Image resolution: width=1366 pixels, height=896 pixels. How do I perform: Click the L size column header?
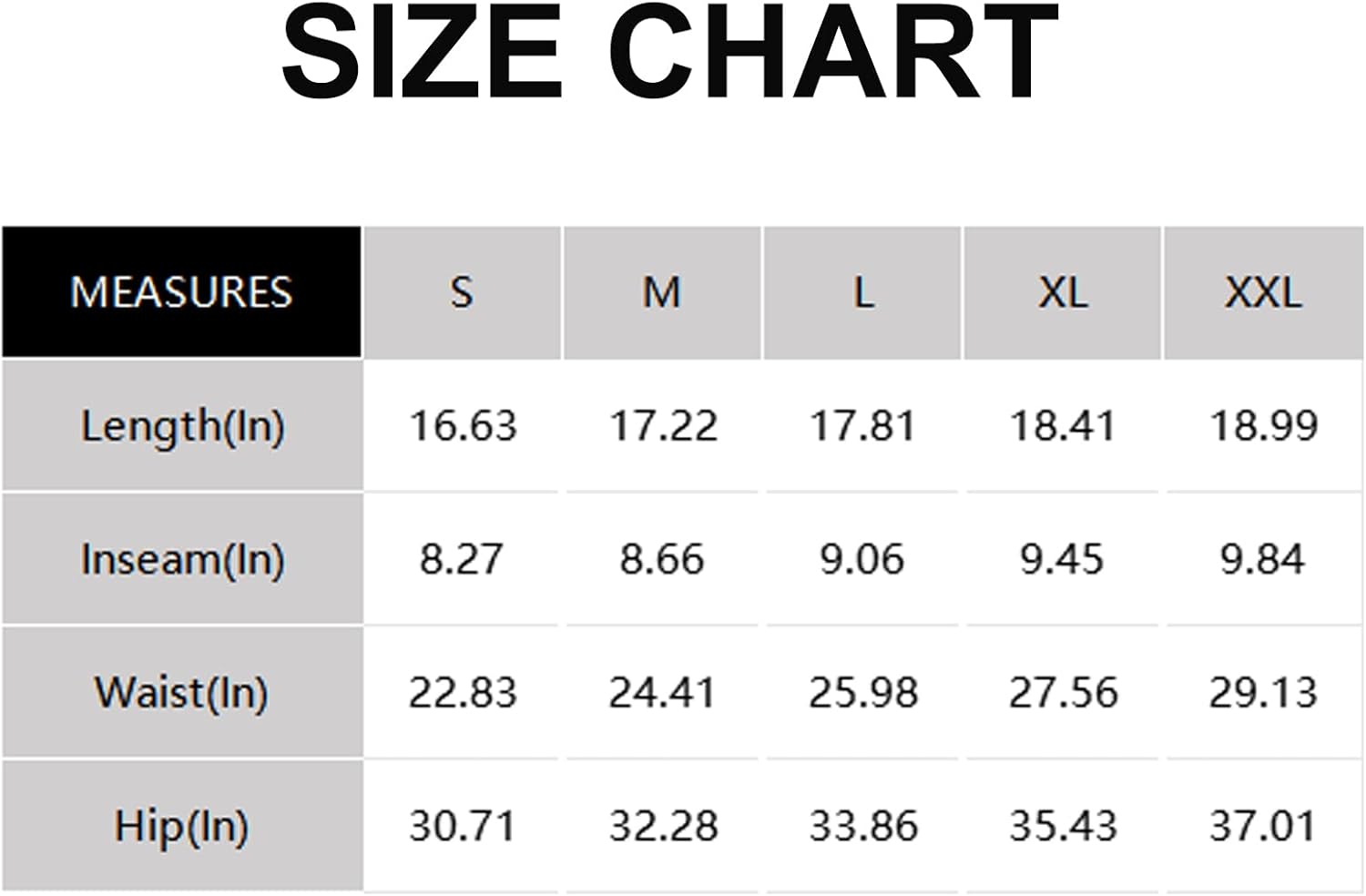coord(862,292)
